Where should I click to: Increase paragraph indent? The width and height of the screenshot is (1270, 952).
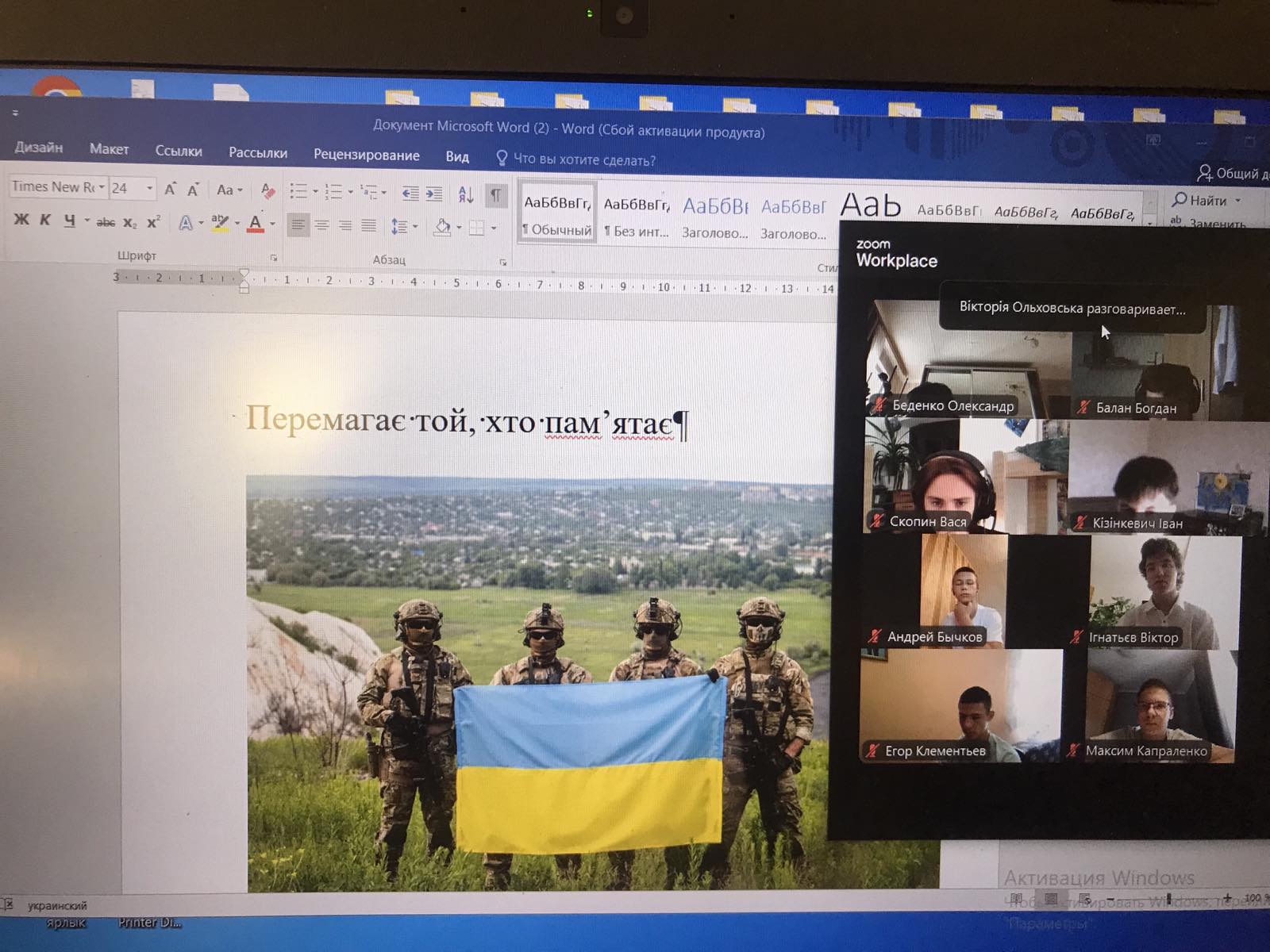tap(434, 193)
